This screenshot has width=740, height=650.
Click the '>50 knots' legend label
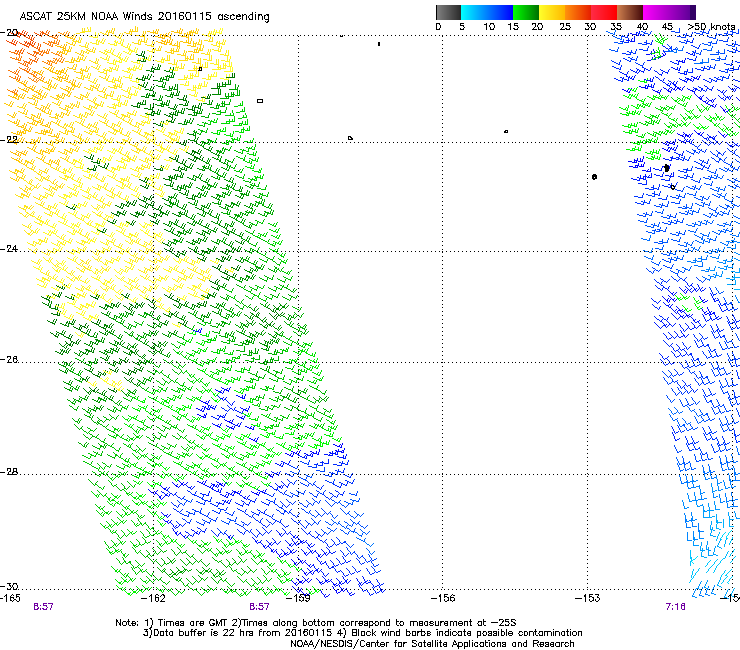tap(711, 27)
